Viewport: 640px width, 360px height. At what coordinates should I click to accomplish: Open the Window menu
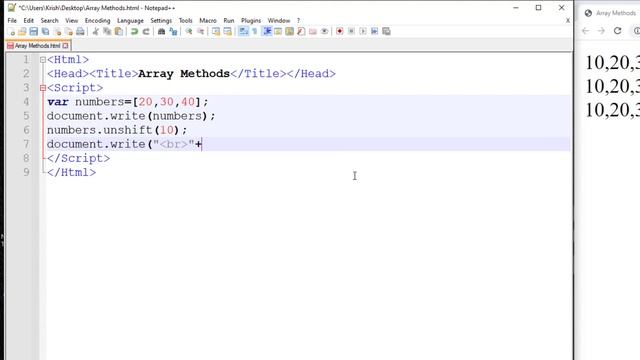pos(279,20)
